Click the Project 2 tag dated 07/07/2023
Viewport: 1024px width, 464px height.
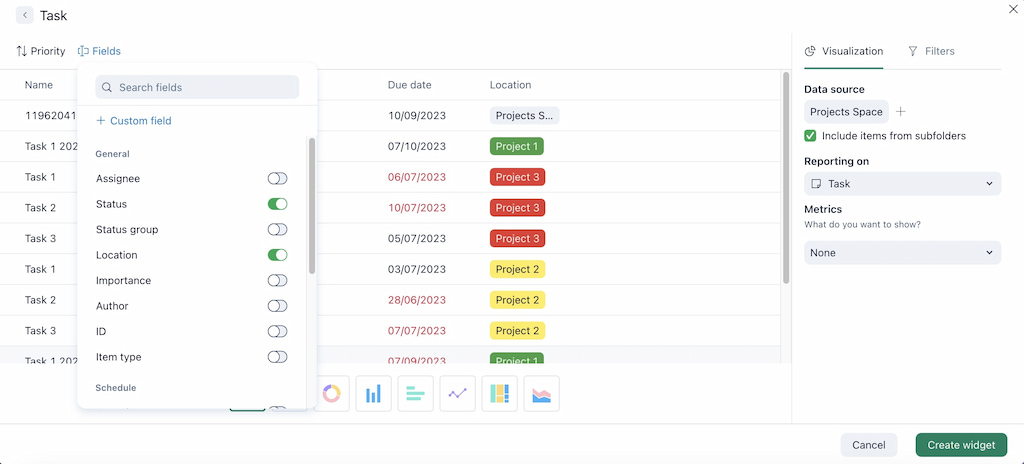coord(517,331)
